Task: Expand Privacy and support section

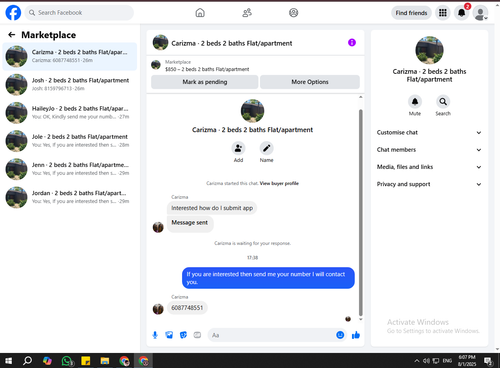Action: (x=429, y=184)
